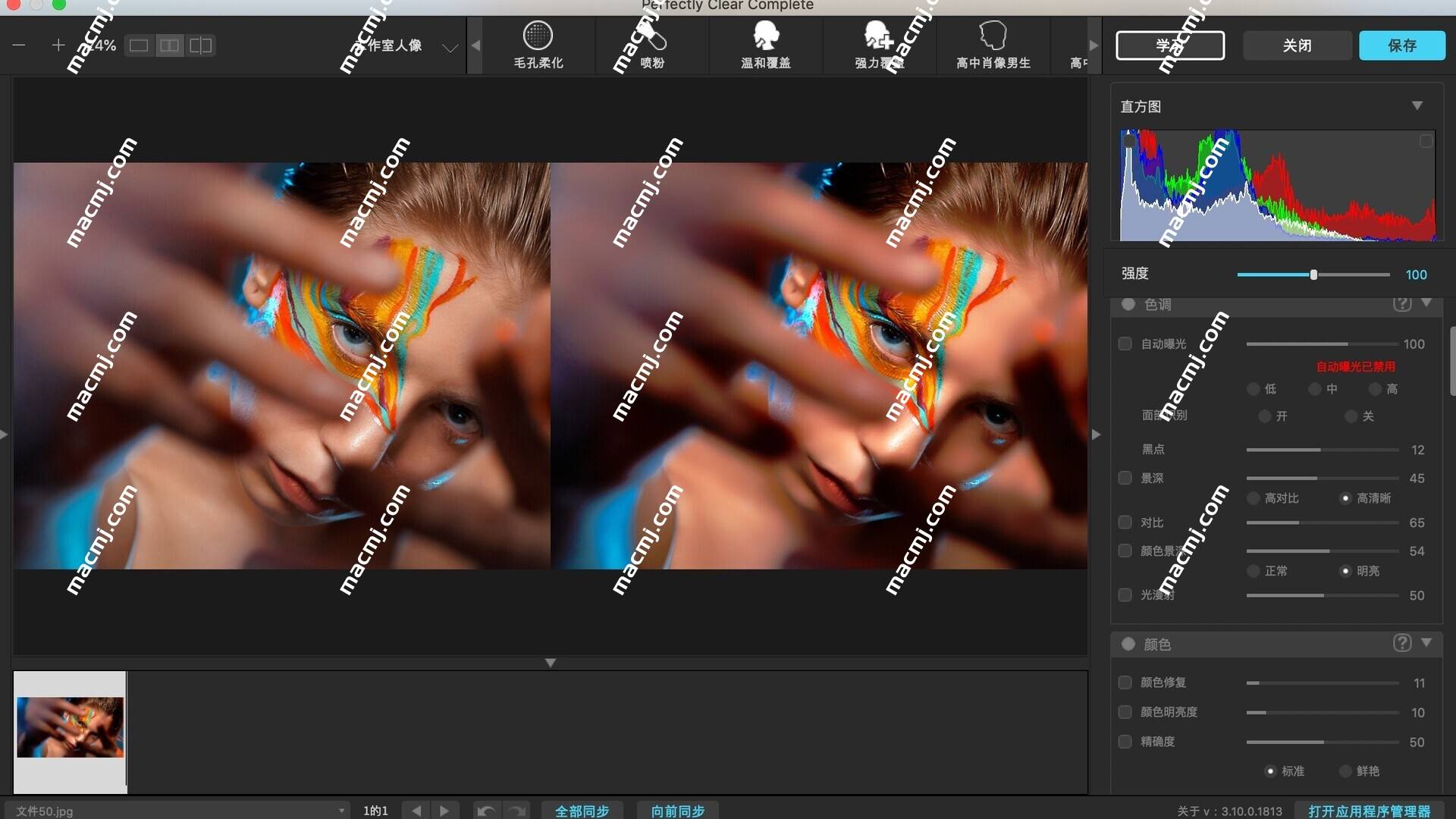
Task: Open the 文件50.jpg file dropdown
Action: click(178, 811)
